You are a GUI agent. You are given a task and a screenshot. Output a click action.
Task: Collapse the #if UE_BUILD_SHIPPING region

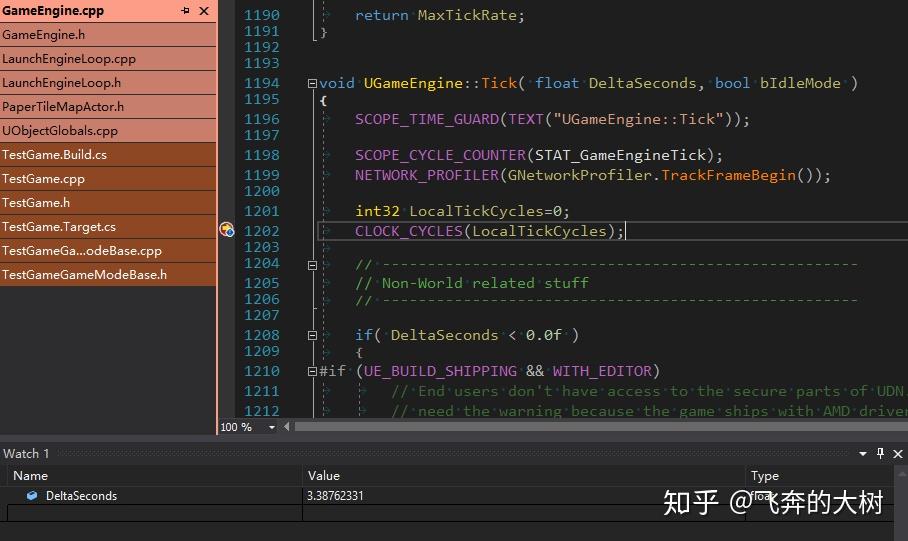(x=312, y=371)
